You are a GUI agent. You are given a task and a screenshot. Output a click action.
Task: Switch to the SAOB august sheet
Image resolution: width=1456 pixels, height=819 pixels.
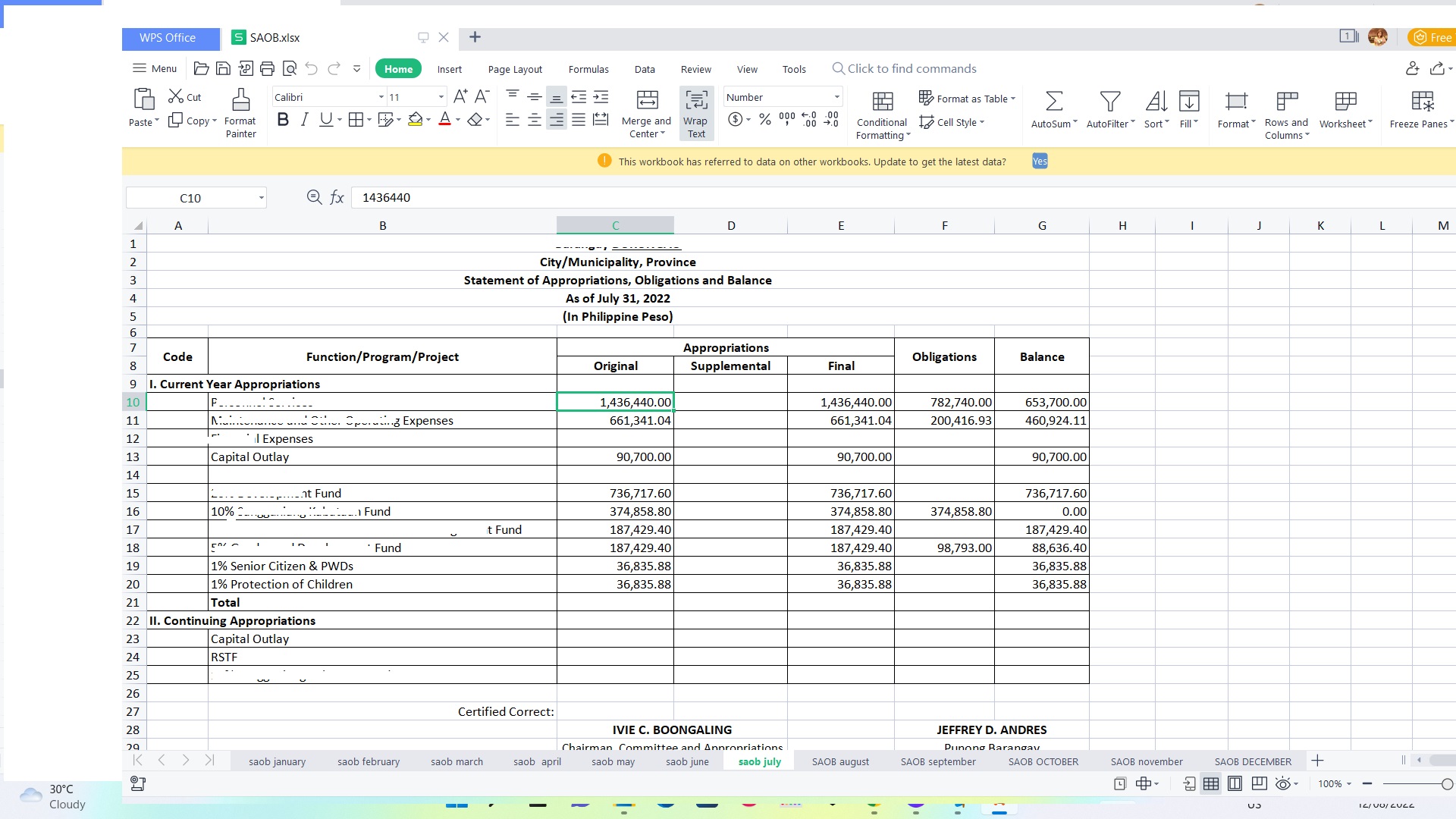pos(840,761)
